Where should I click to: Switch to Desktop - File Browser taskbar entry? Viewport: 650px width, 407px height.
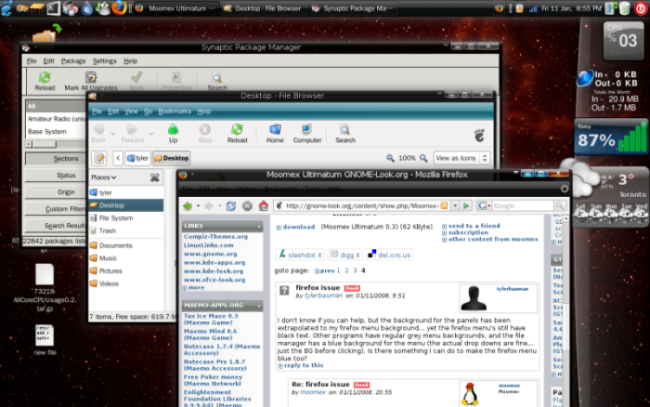262,8
